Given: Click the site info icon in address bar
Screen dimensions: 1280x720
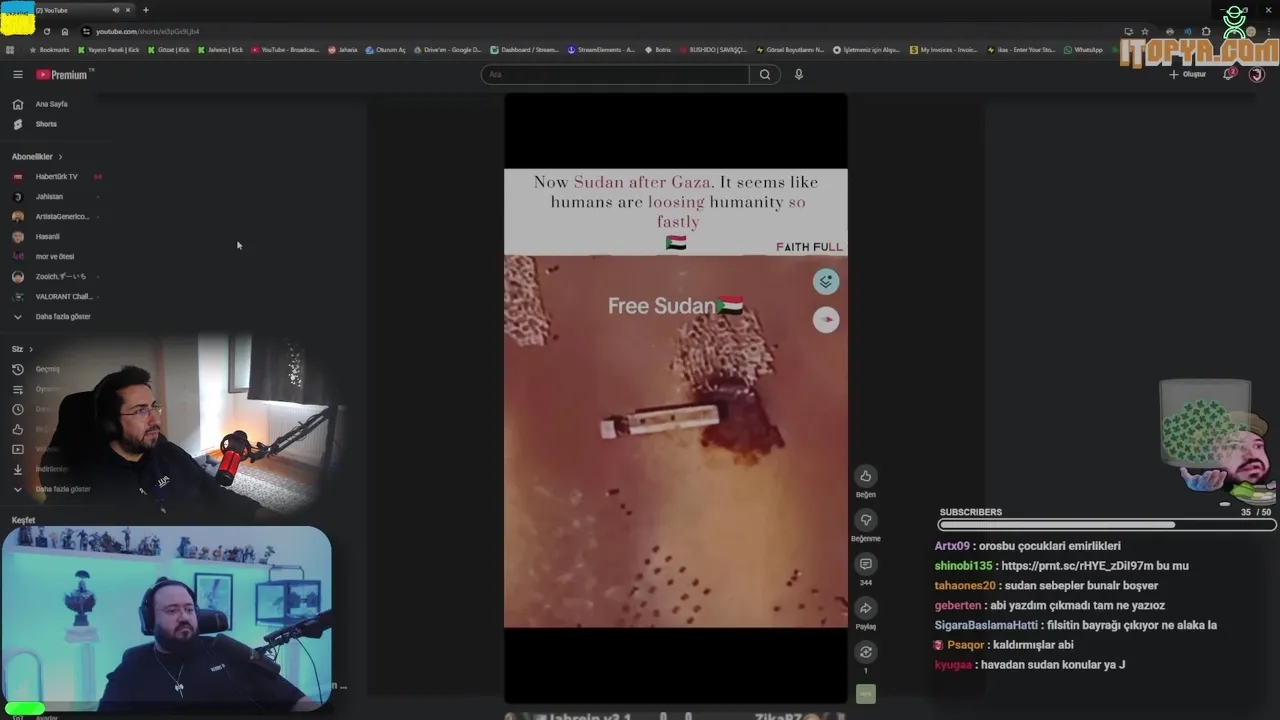Looking at the screenshot, I should 86,32.
